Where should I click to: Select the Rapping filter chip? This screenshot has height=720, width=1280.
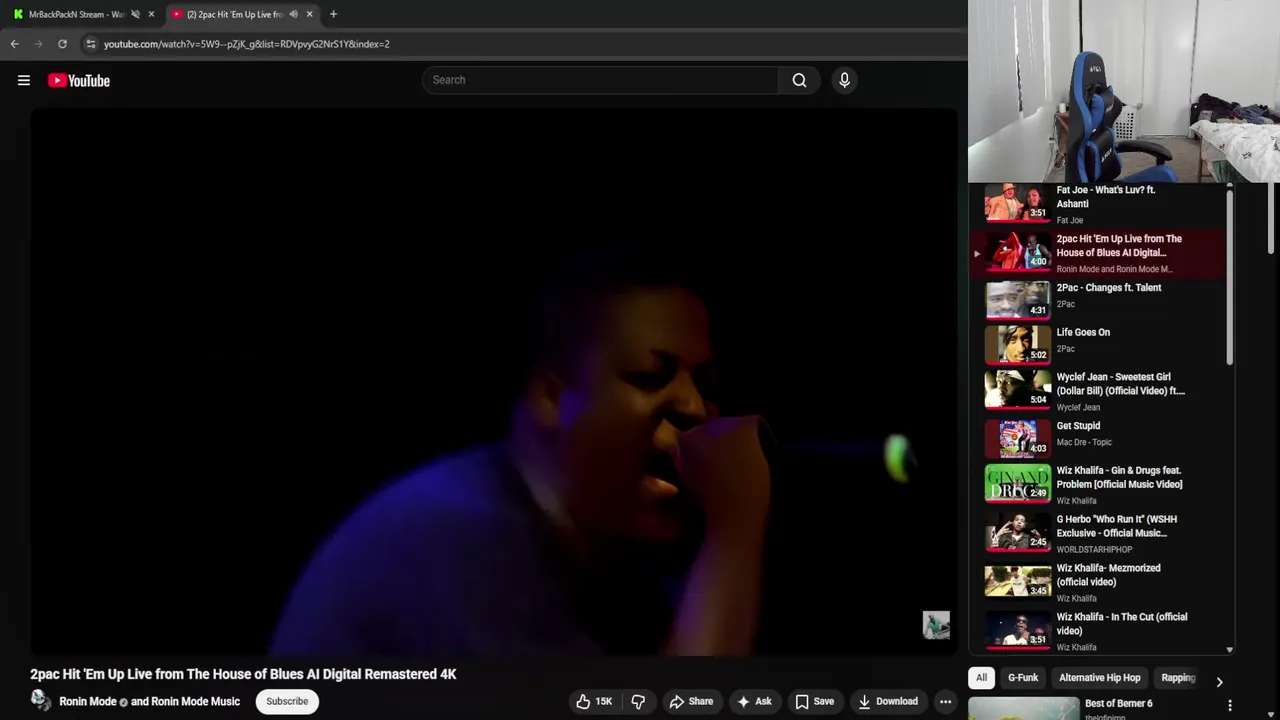[1178, 678]
